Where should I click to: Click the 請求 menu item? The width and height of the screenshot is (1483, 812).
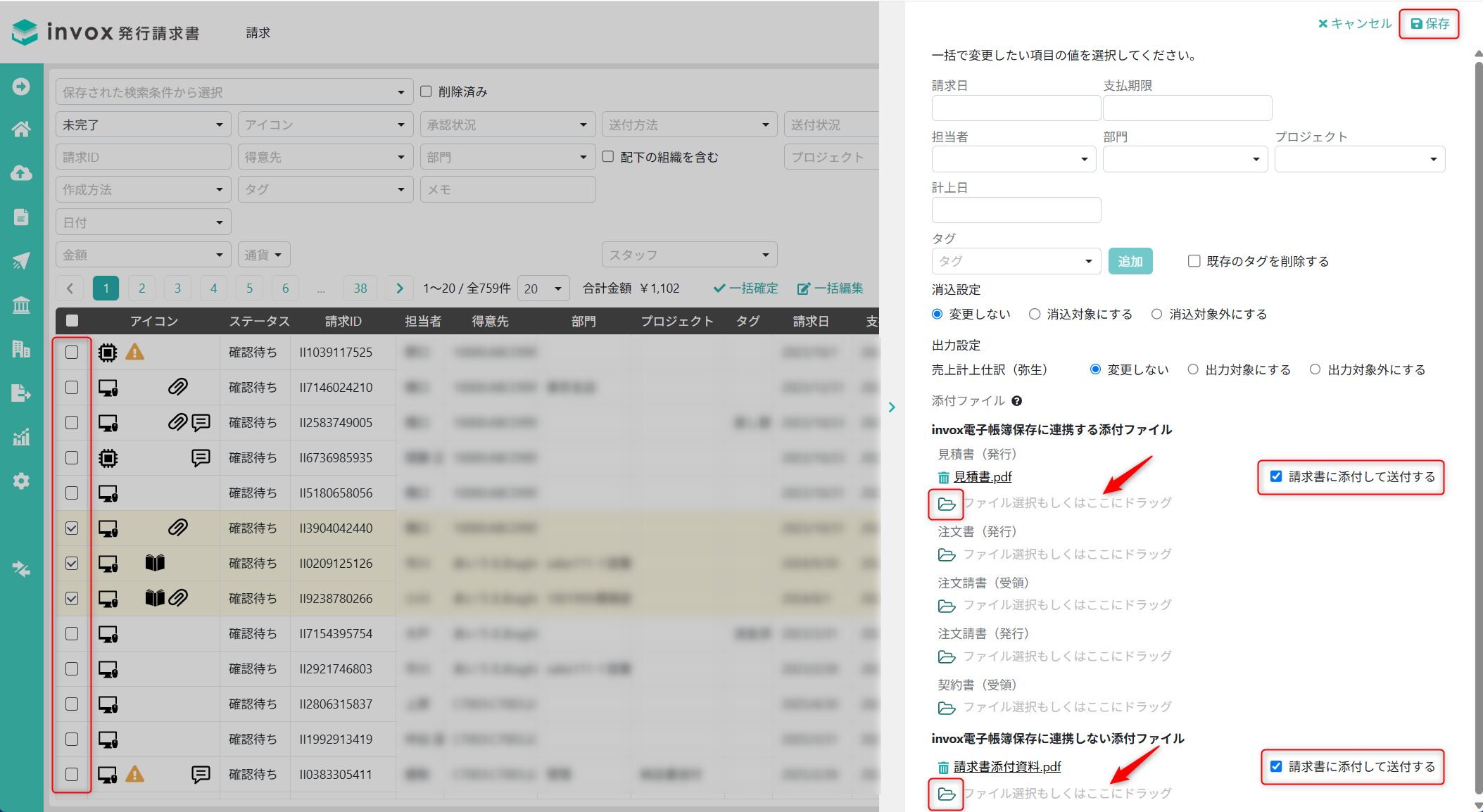pyautogui.click(x=258, y=32)
